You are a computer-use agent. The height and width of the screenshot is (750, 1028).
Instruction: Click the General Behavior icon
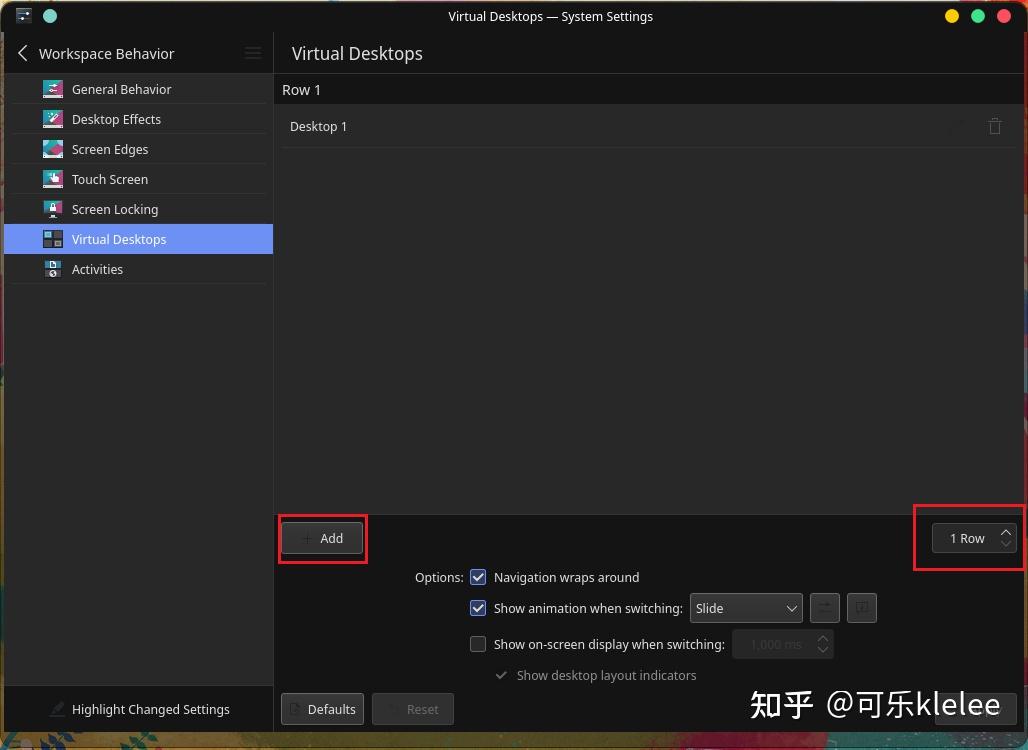pos(53,89)
